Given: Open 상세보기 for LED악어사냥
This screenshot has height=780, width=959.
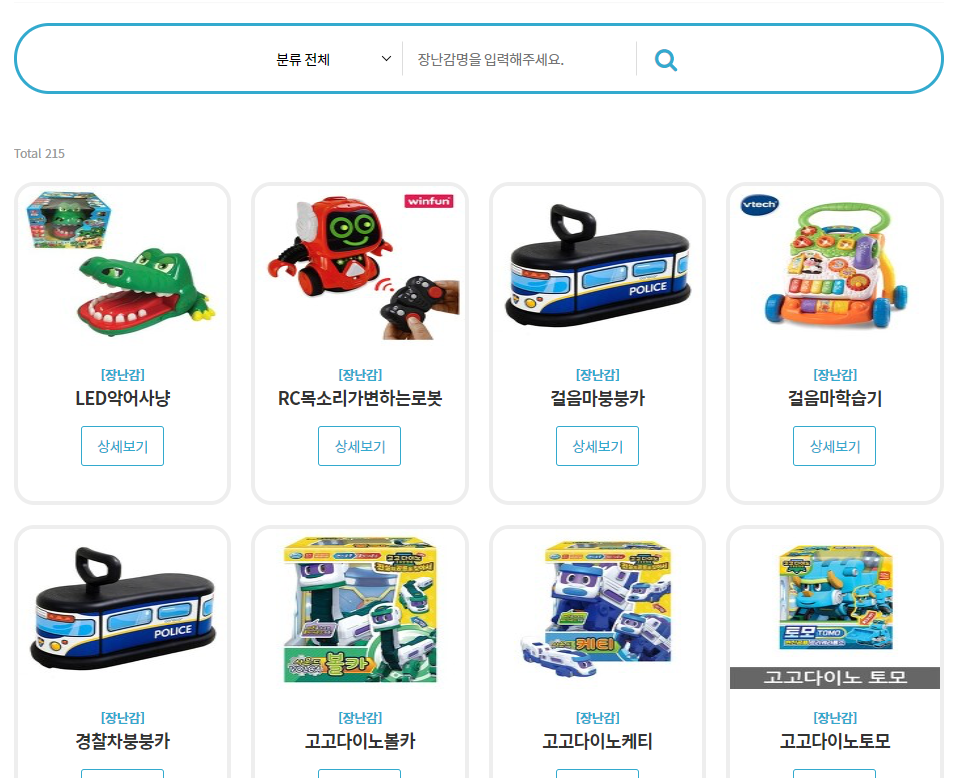Looking at the screenshot, I should point(122,446).
